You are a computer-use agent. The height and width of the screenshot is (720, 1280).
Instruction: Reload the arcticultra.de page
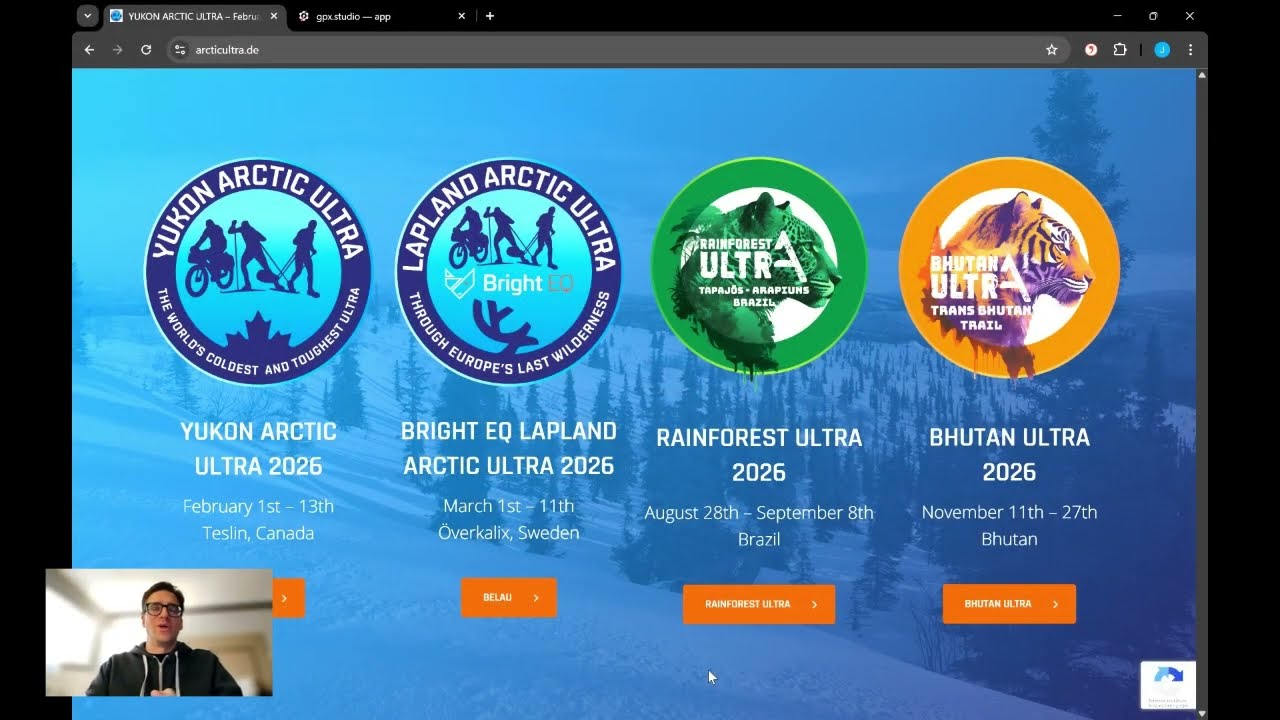click(x=146, y=50)
